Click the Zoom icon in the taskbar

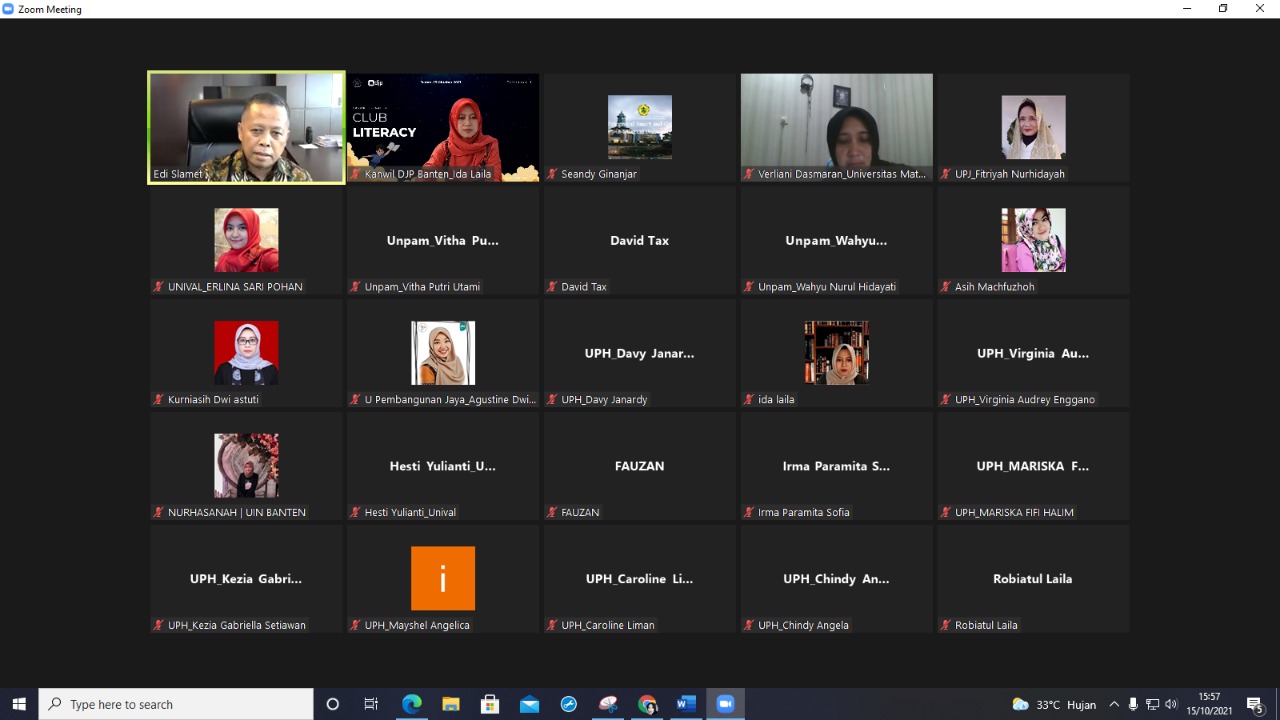725,704
